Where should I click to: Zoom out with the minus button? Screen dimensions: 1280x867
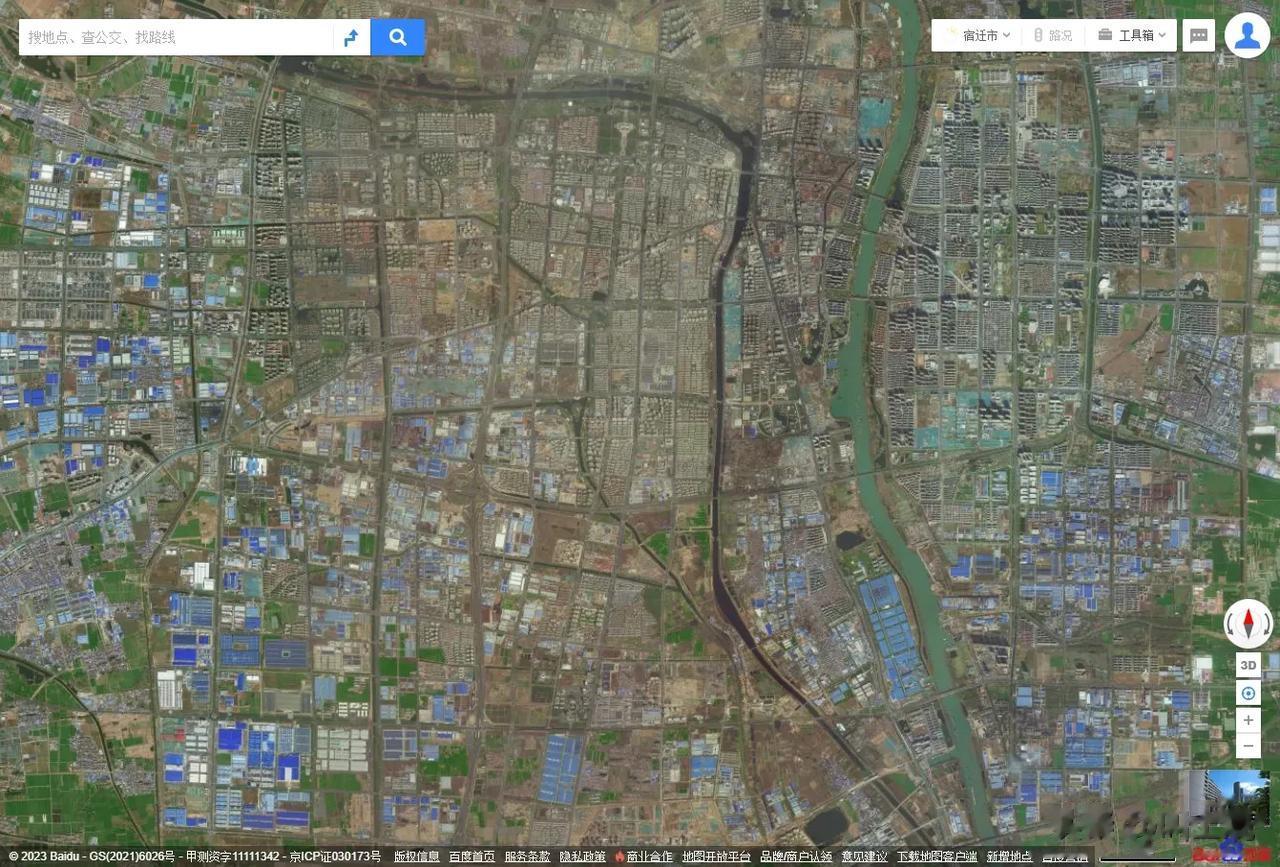[1248, 746]
